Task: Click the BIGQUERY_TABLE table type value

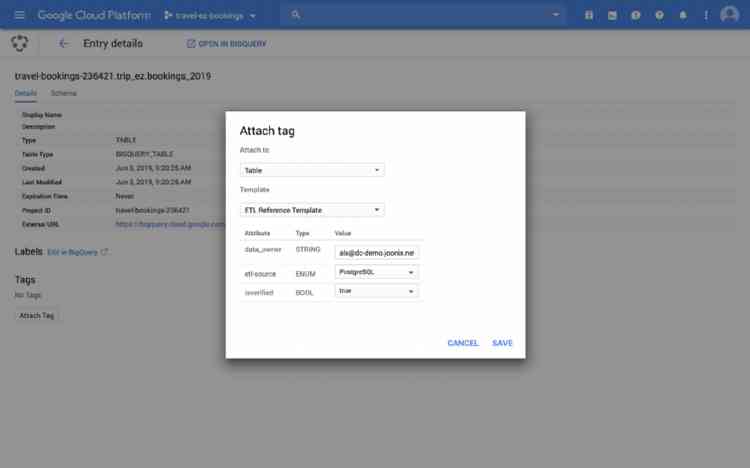Action: coord(144,154)
